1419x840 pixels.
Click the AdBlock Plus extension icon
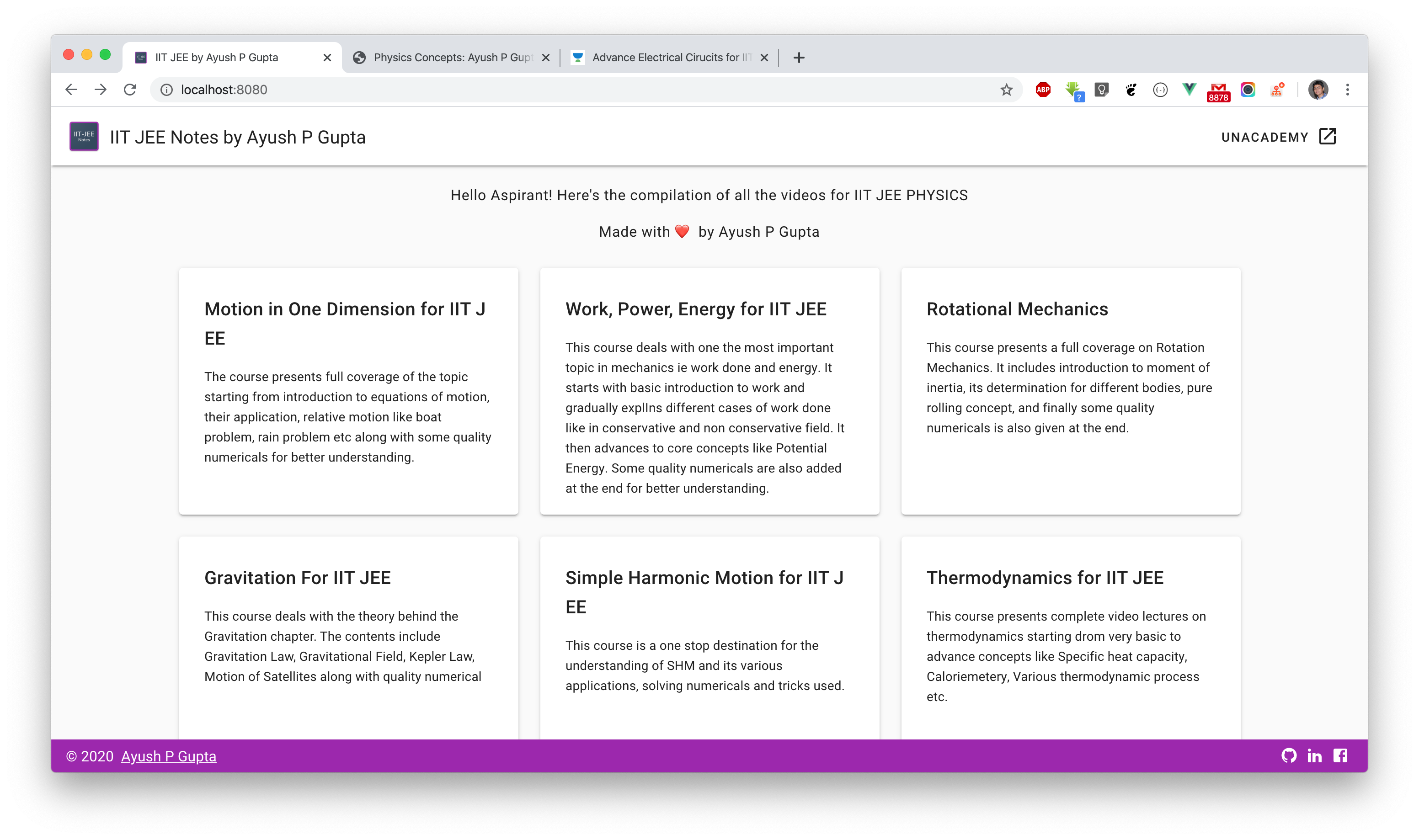tap(1043, 90)
